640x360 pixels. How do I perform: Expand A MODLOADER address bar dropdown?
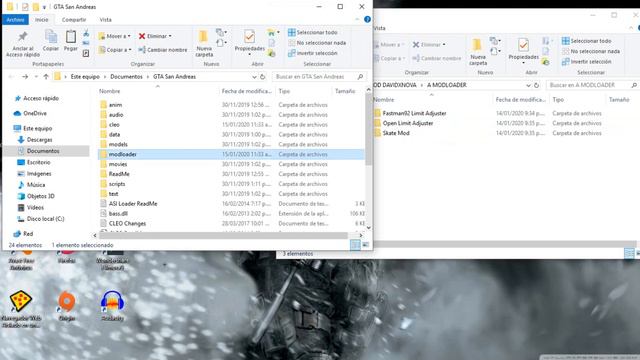(x=528, y=85)
